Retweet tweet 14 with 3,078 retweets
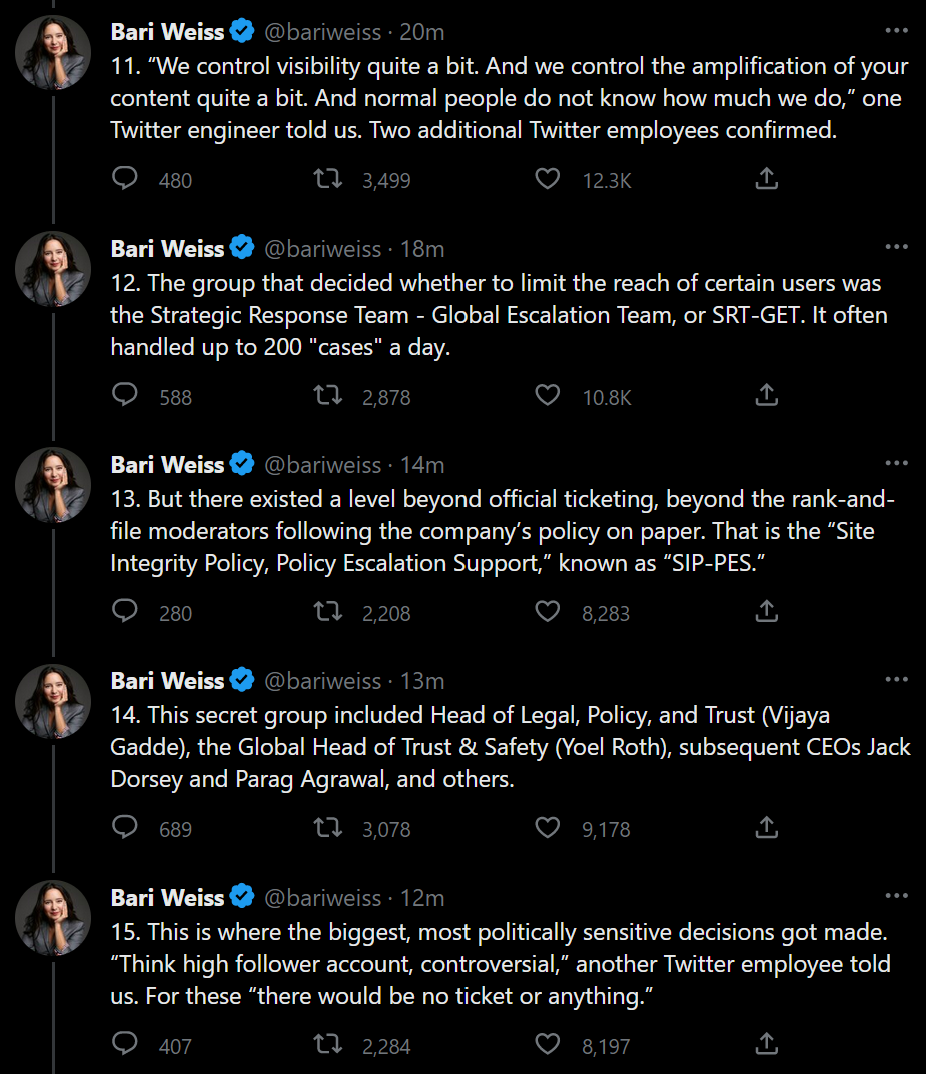This screenshot has width=926, height=1074. click(327, 828)
